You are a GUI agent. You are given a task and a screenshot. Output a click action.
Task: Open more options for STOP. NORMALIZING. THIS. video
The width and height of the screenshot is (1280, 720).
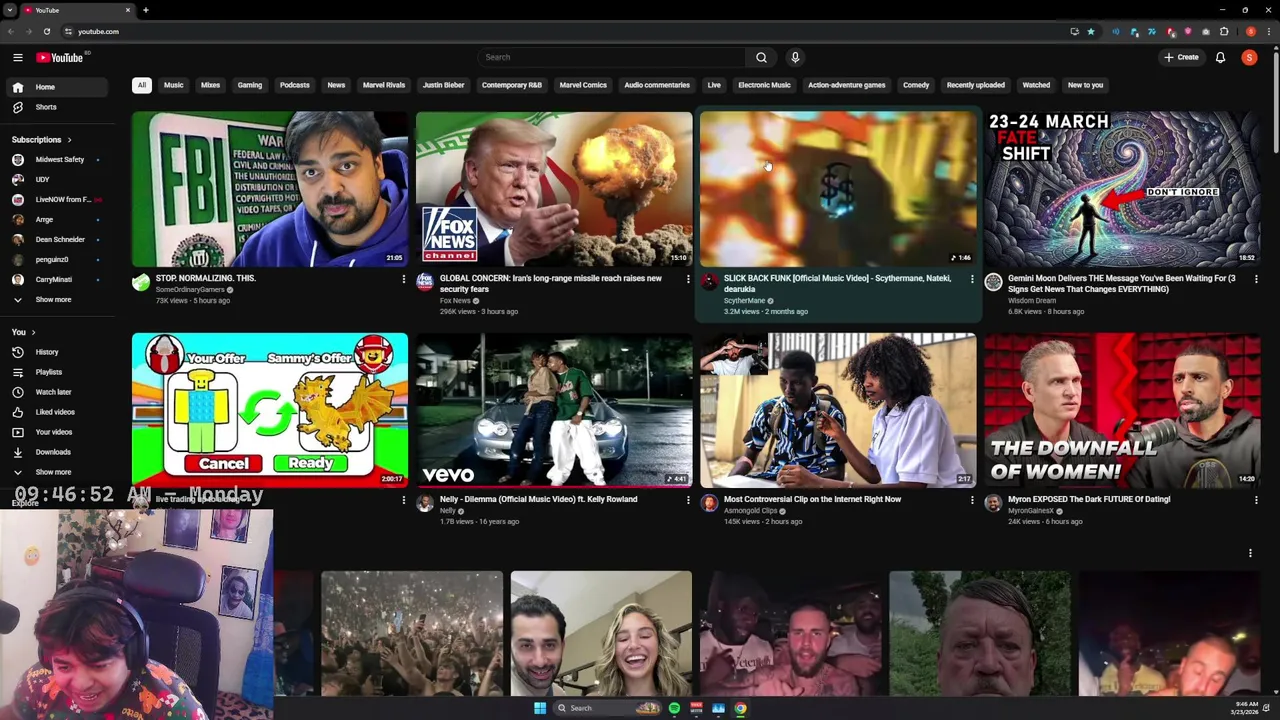point(404,279)
